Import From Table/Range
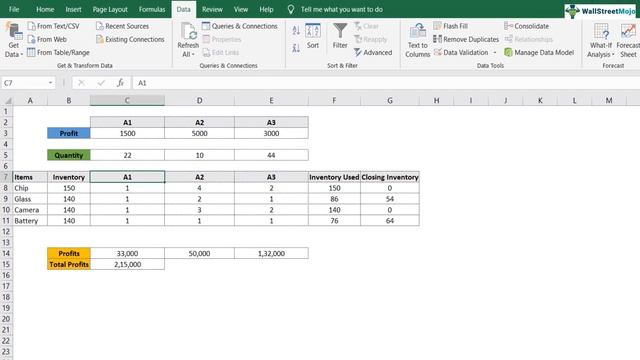Viewport: 640px width, 360px height. point(58,52)
